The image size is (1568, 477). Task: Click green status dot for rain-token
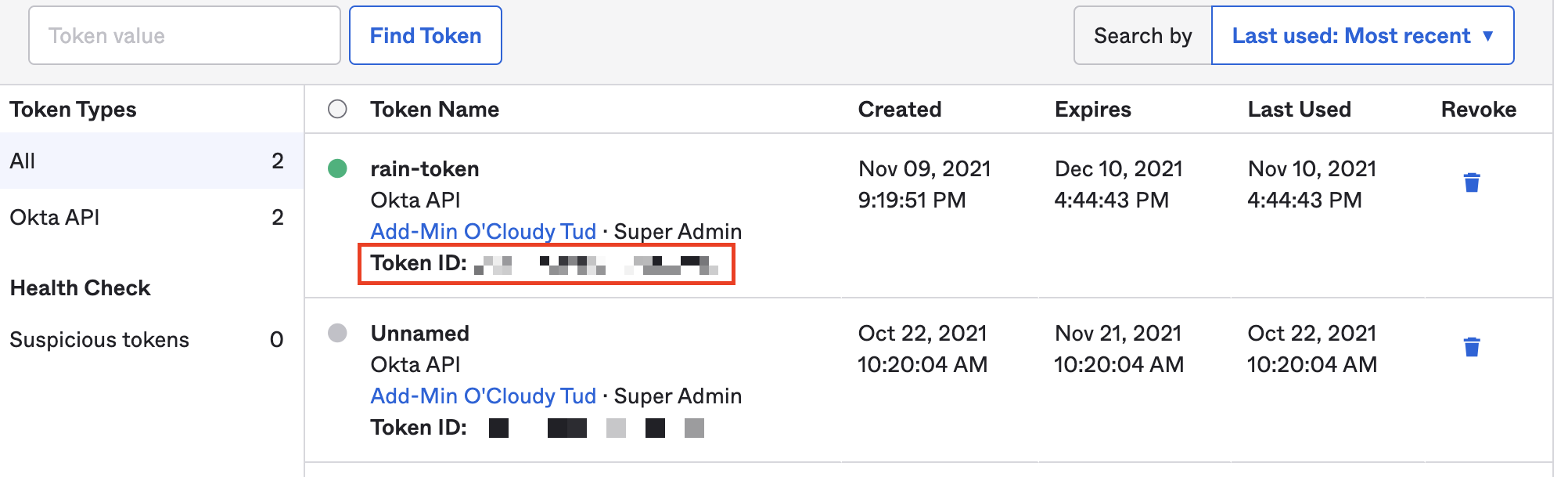[x=337, y=168]
